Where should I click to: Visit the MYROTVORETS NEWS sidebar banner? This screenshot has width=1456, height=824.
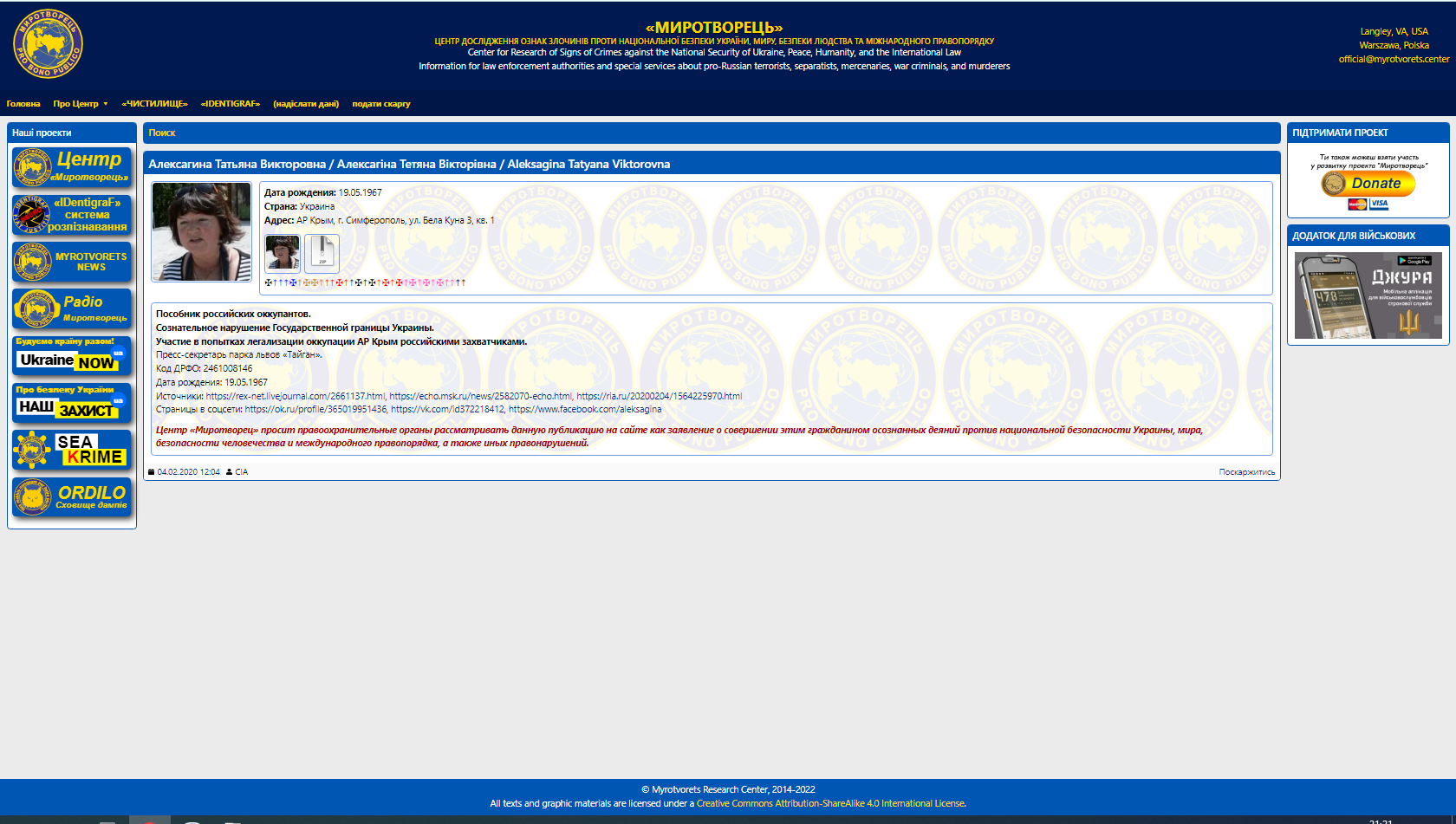[72, 262]
